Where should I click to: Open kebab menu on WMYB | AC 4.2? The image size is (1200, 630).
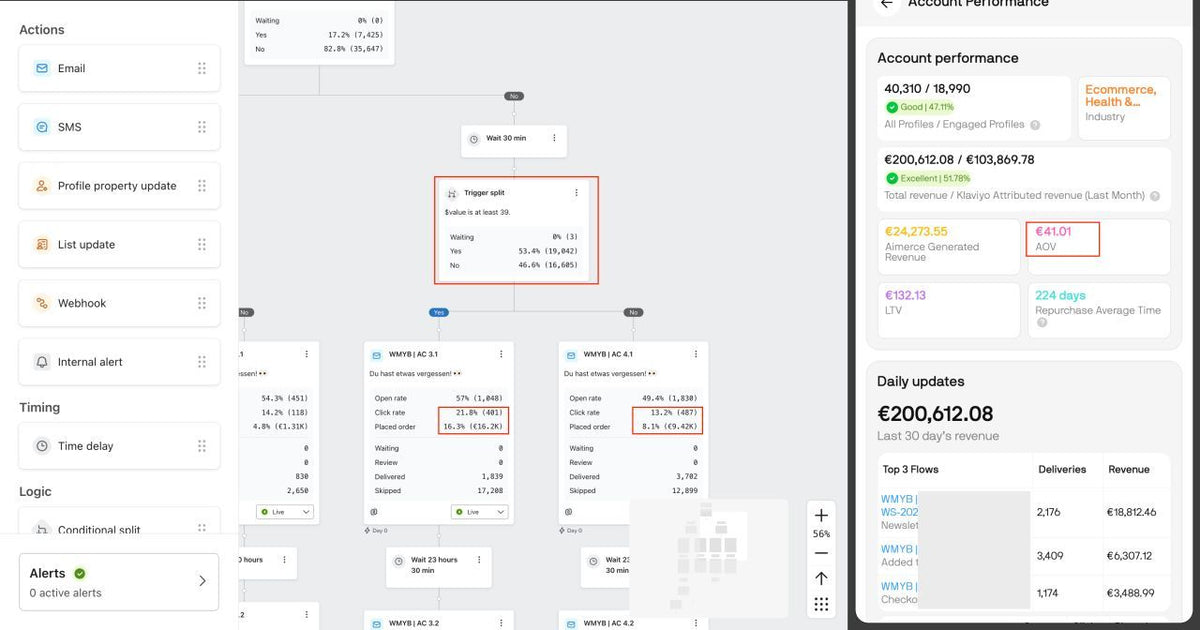point(695,623)
